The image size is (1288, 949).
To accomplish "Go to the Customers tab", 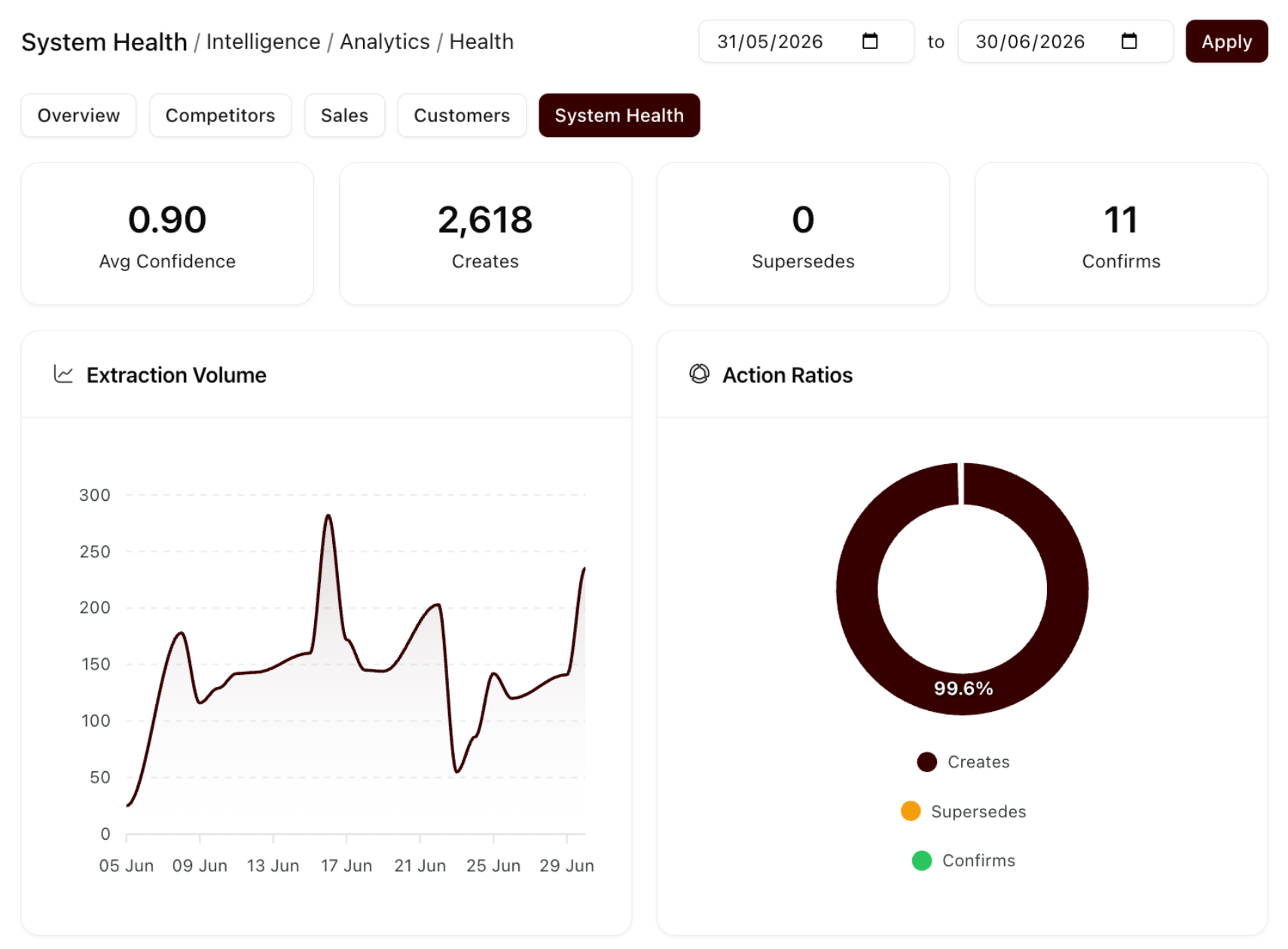I will tap(462, 115).
